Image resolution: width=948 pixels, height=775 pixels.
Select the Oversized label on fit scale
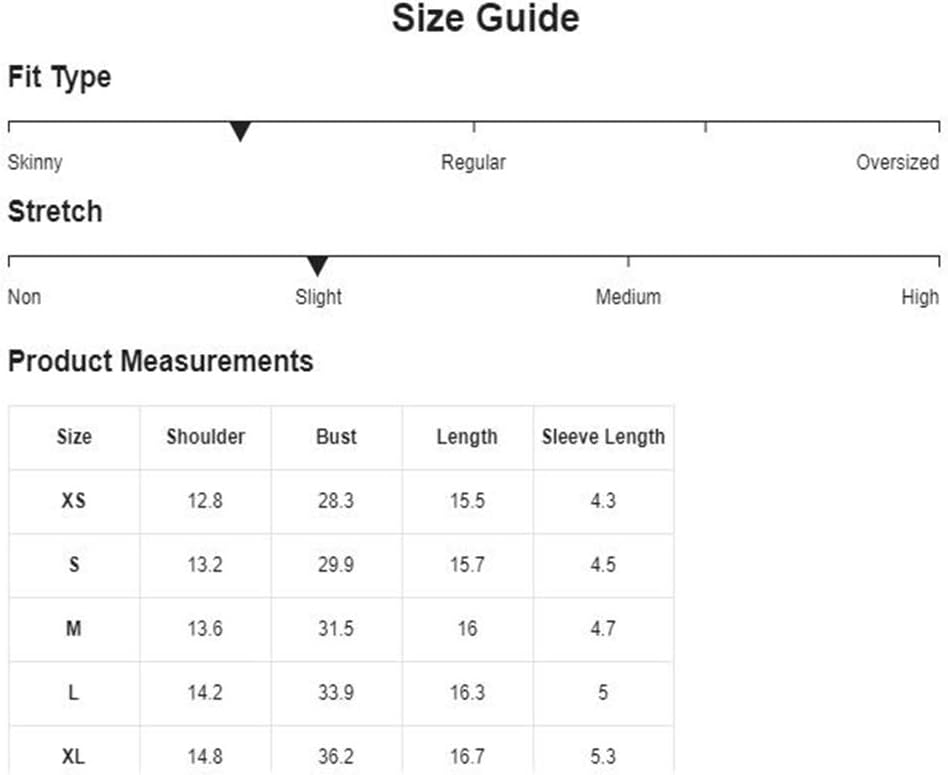tap(898, 162)
